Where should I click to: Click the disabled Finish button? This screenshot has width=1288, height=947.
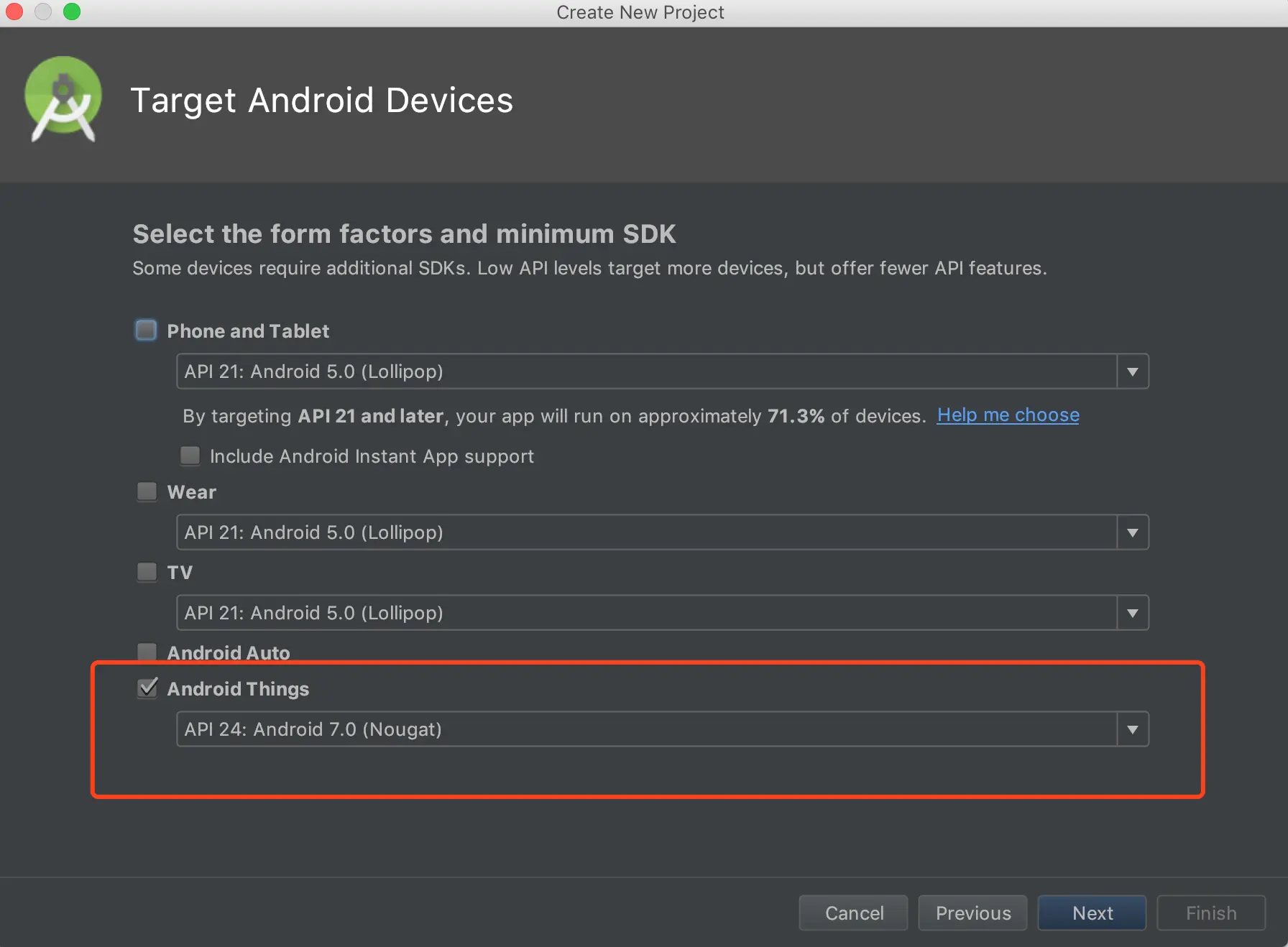pos(1211,913)
